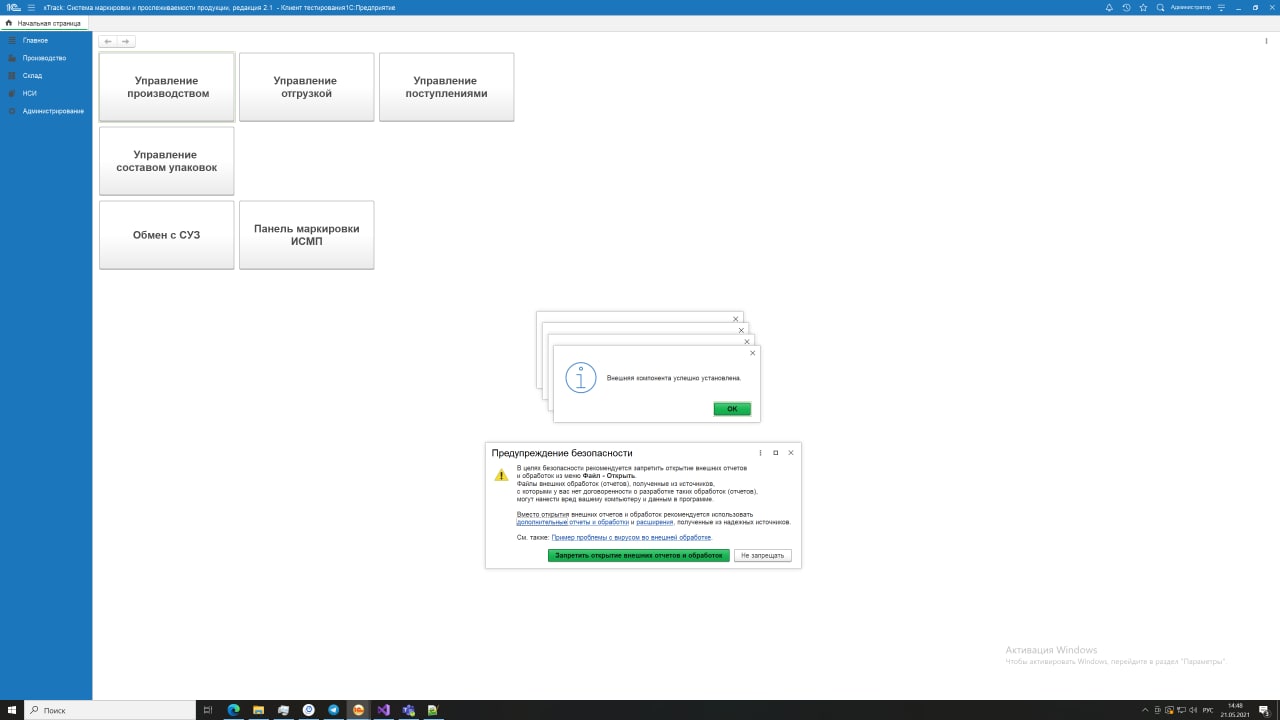
Task: Launch Microsoft Edge from the taskbar
Action: click(233, 710)
